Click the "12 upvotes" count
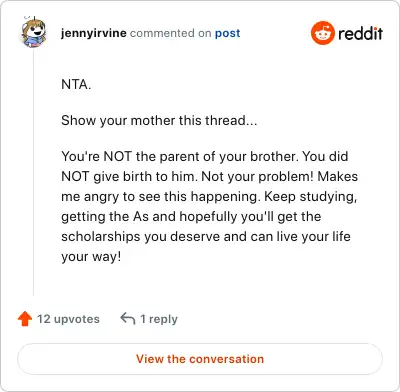 [x=68, y=319]
